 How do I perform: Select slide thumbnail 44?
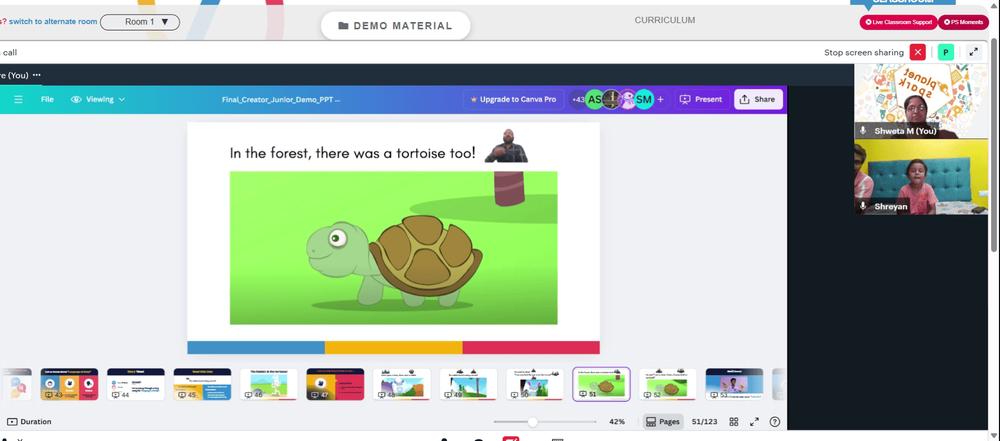(x=136, y=384)
